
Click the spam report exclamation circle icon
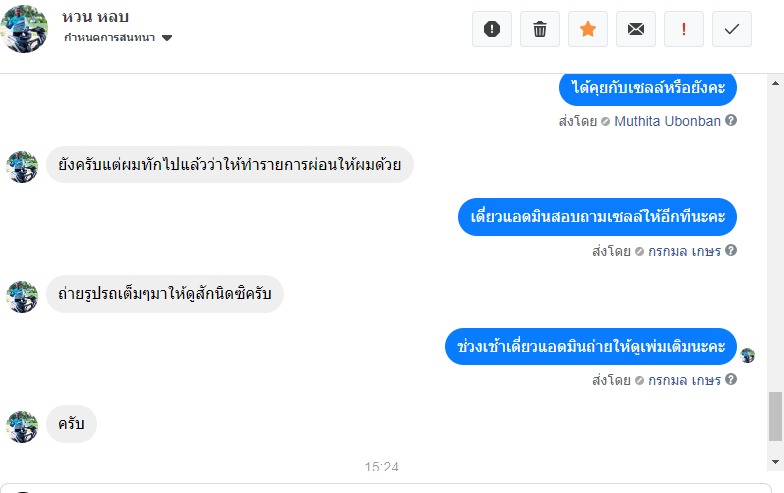point(491,29)
